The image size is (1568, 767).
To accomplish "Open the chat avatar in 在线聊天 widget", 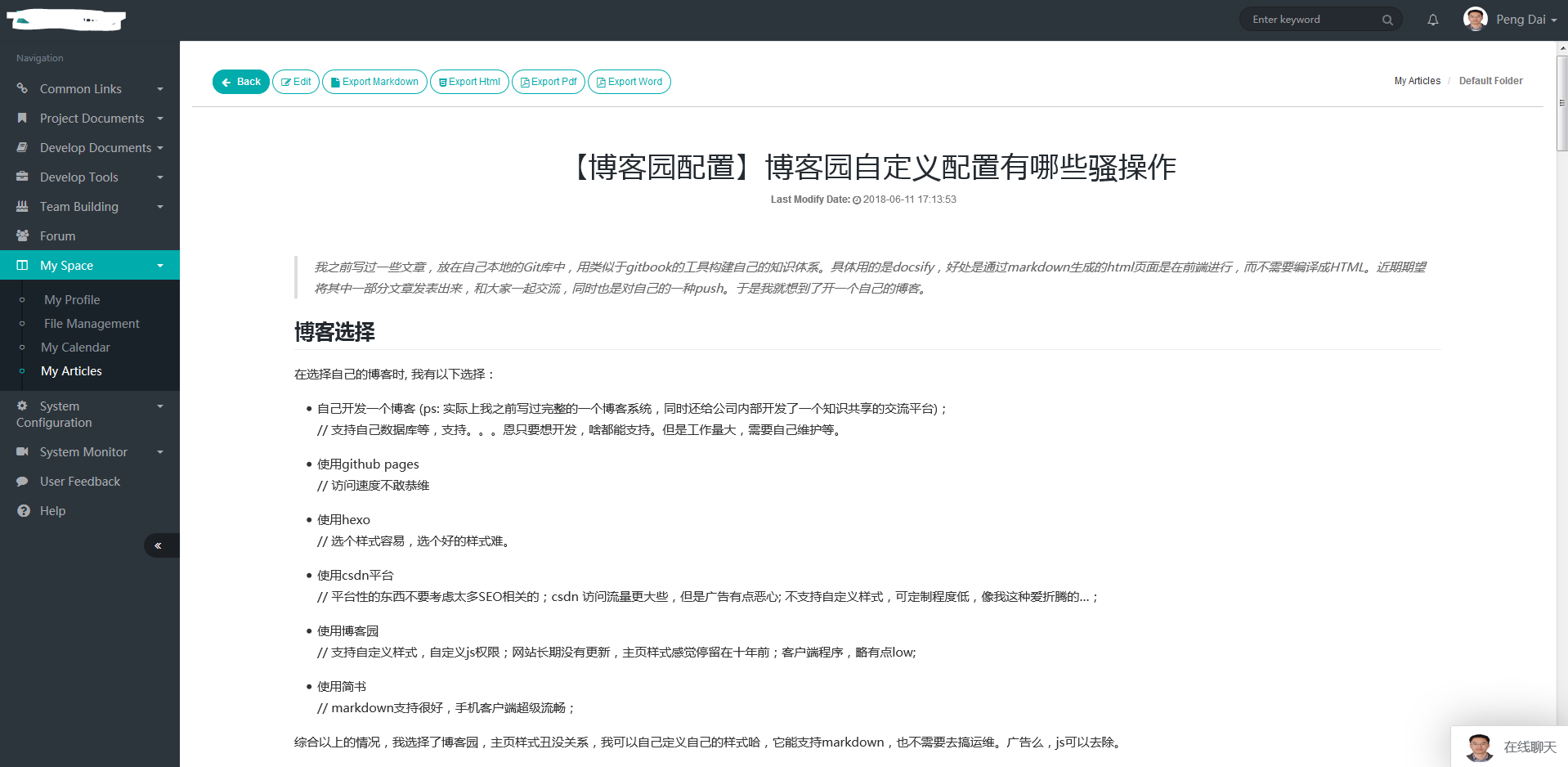I will (1480, 746).
